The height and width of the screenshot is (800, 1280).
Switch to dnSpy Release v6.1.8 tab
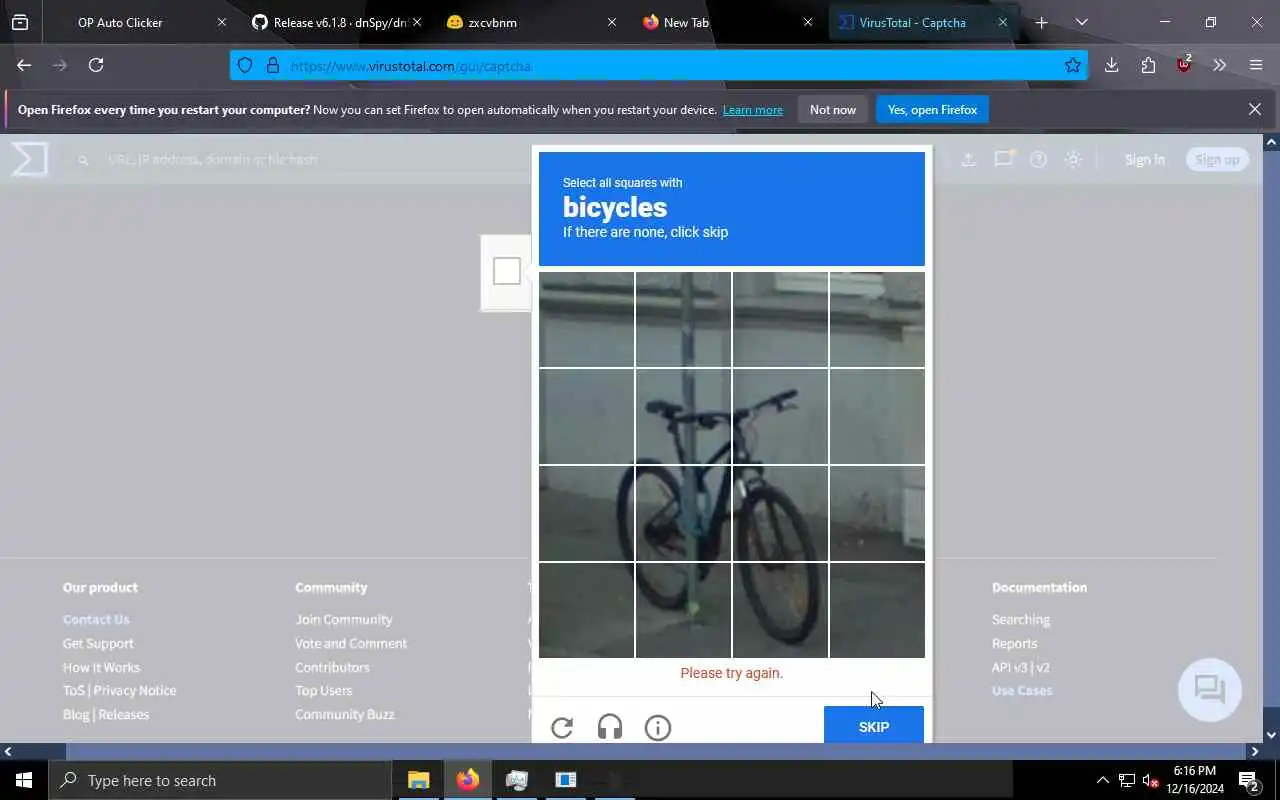[335, 22]
